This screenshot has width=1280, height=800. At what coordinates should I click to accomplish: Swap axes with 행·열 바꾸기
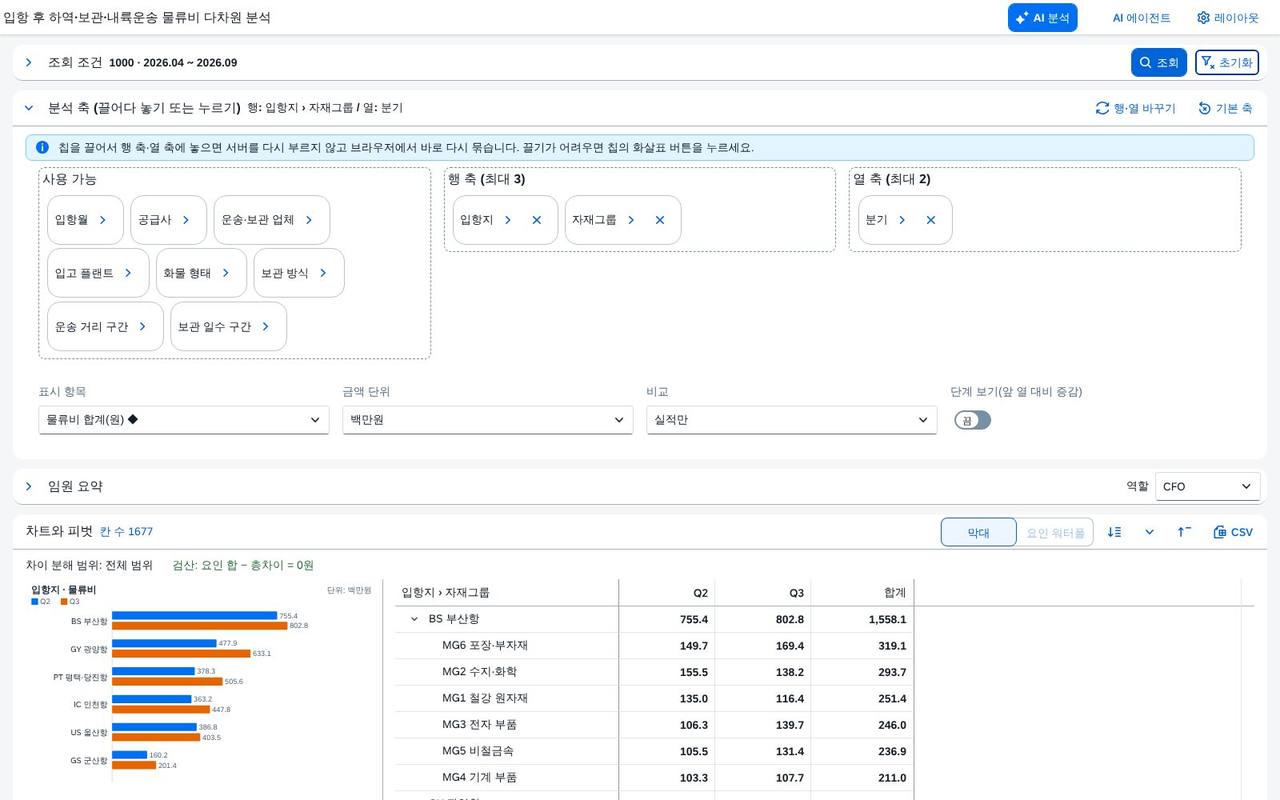pyautogui.click(x=1135, y=108)
